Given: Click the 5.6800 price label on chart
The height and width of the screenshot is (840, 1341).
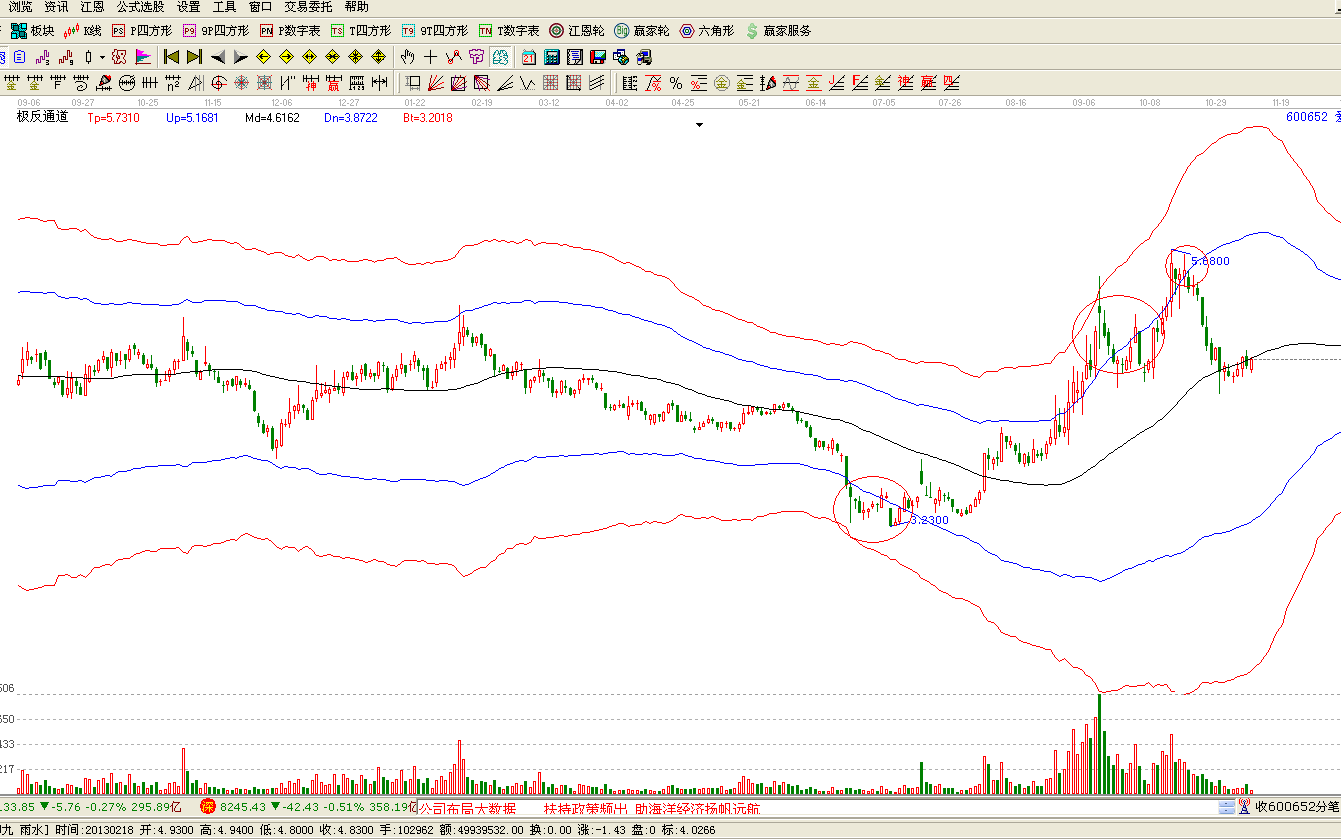Looking at the screenshot, I should point(1210,261).
